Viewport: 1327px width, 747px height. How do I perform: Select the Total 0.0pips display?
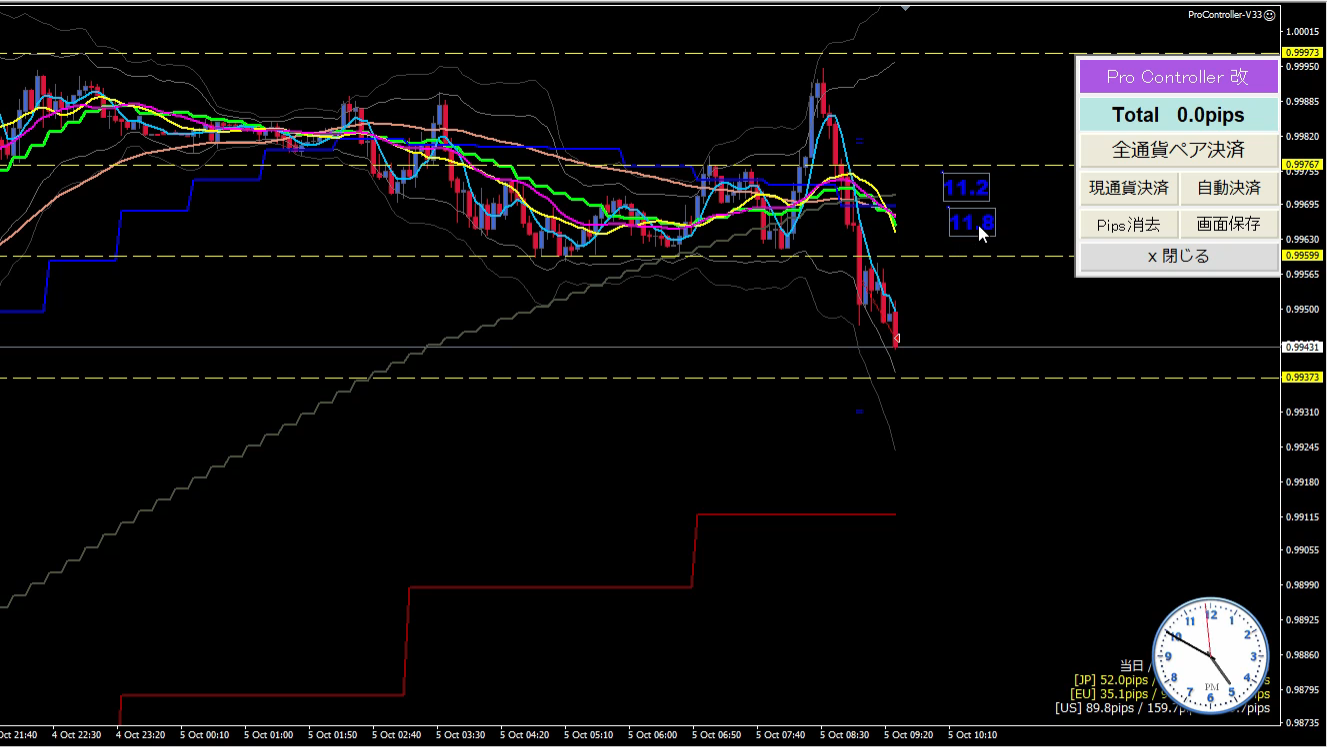(x=1178, y=115)
